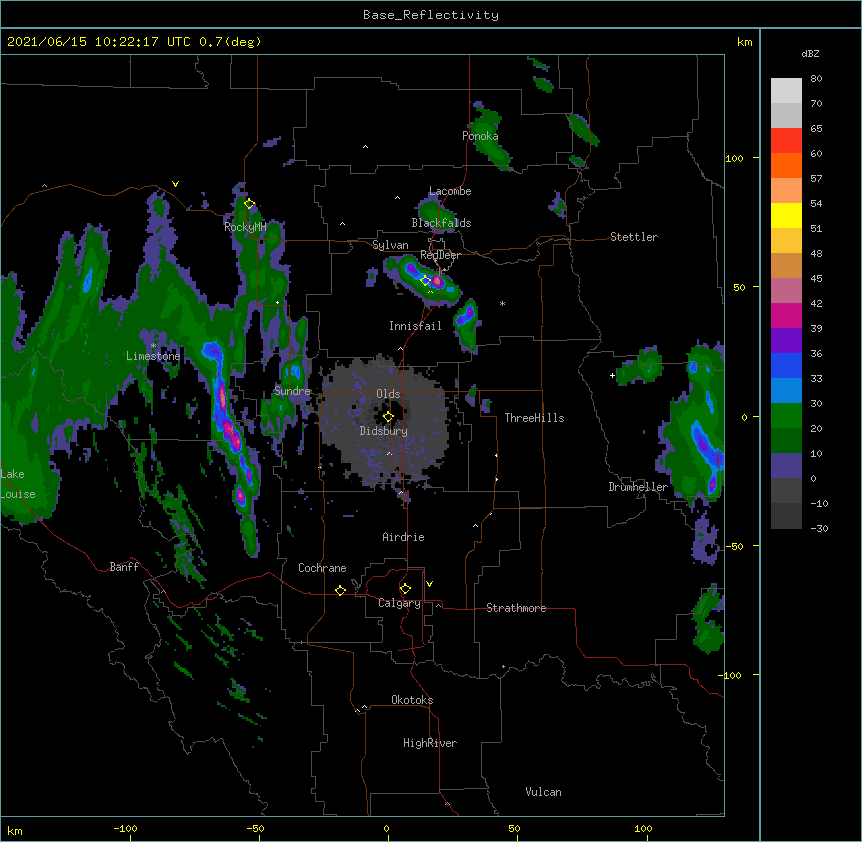Click the Vulcan label
Viewport: 862px width, 842px height.
click(543, 792)
